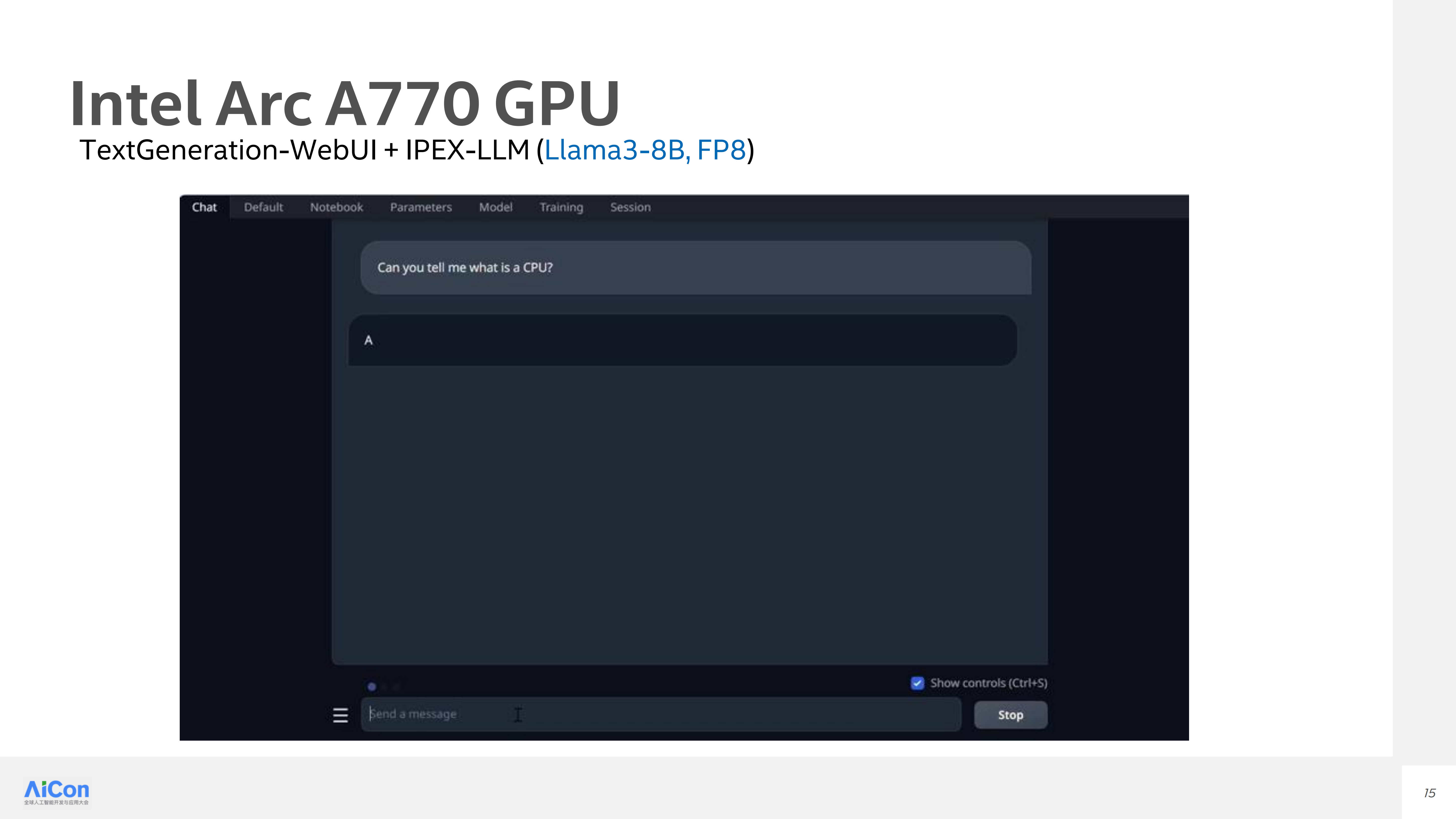Click the AiCon logo in the footer
This screenshot has width=1456, height=819.
(57, 792)
